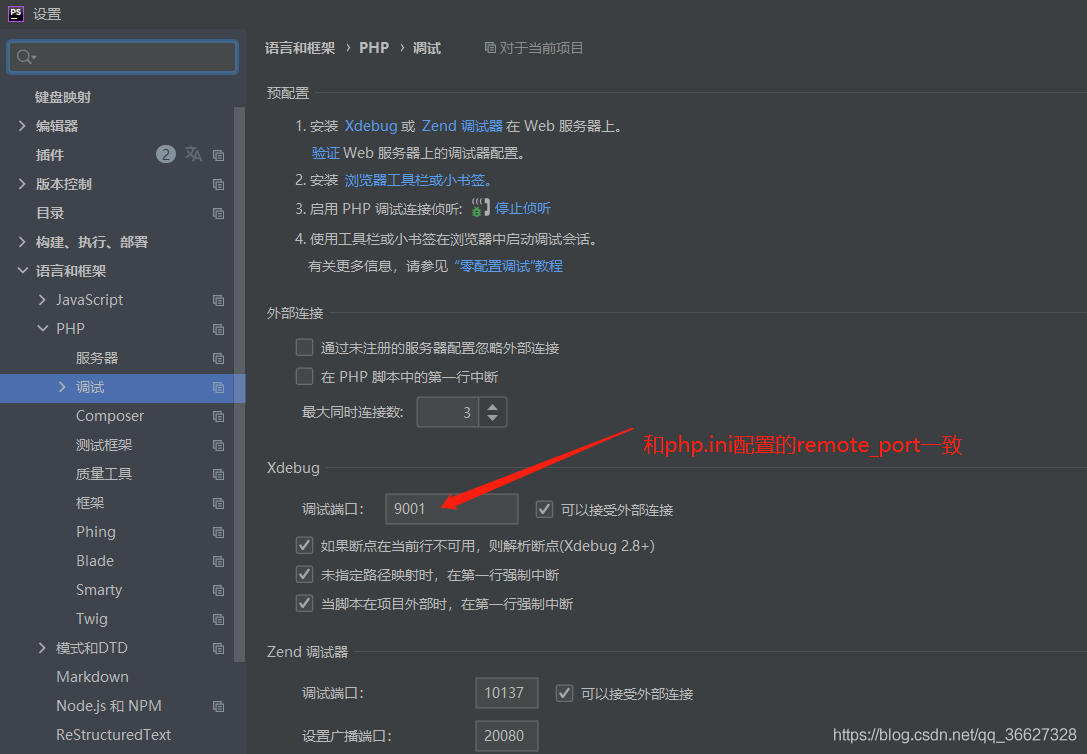Toggle 当脚本在项目外部时 force break checkbox
The height and width of the screenshot is (754, 1087).
tap(304, 604)
